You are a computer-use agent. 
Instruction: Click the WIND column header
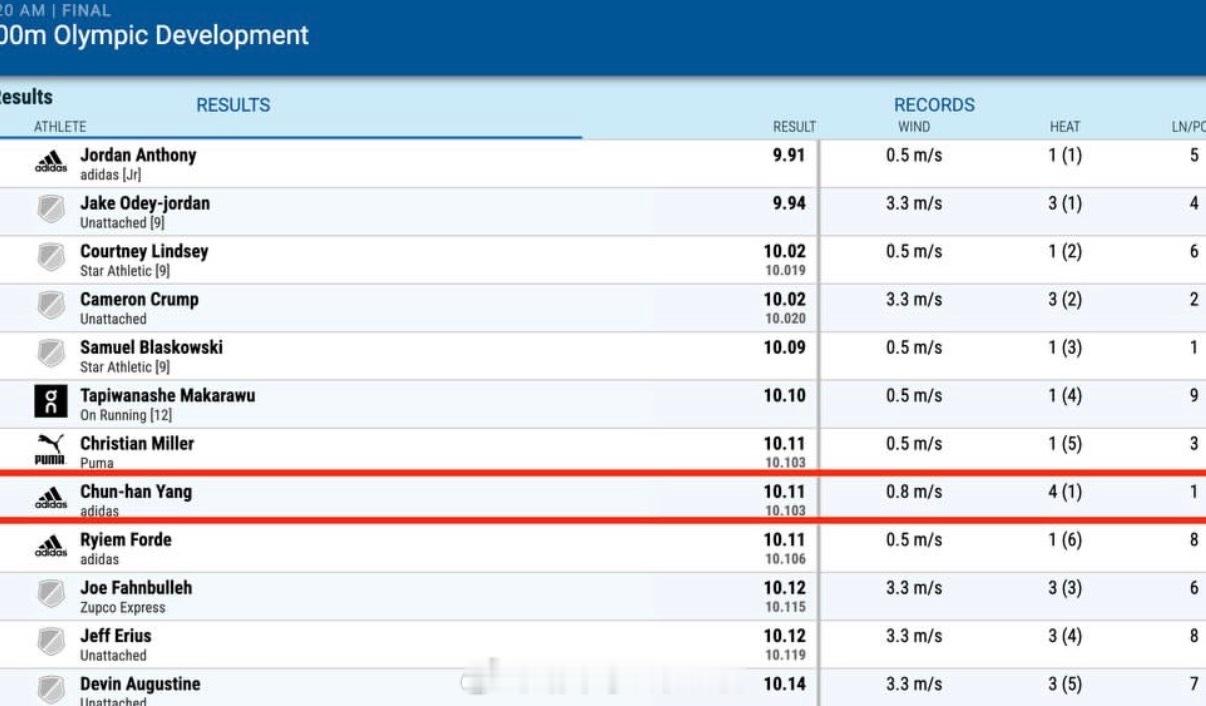click(x=914, y=127)
